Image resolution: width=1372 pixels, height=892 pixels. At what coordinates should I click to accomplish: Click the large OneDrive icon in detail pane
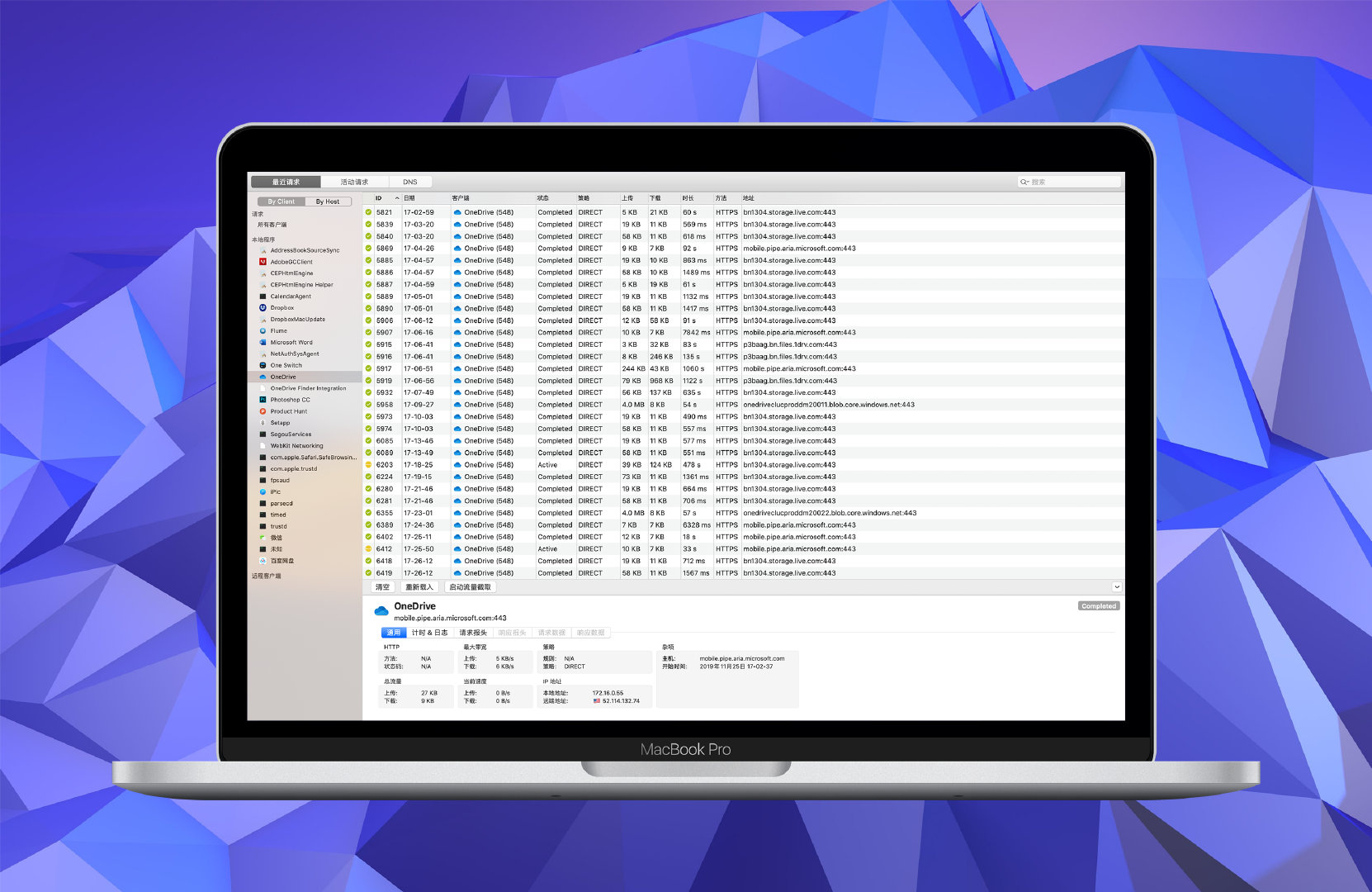point(381,611)
